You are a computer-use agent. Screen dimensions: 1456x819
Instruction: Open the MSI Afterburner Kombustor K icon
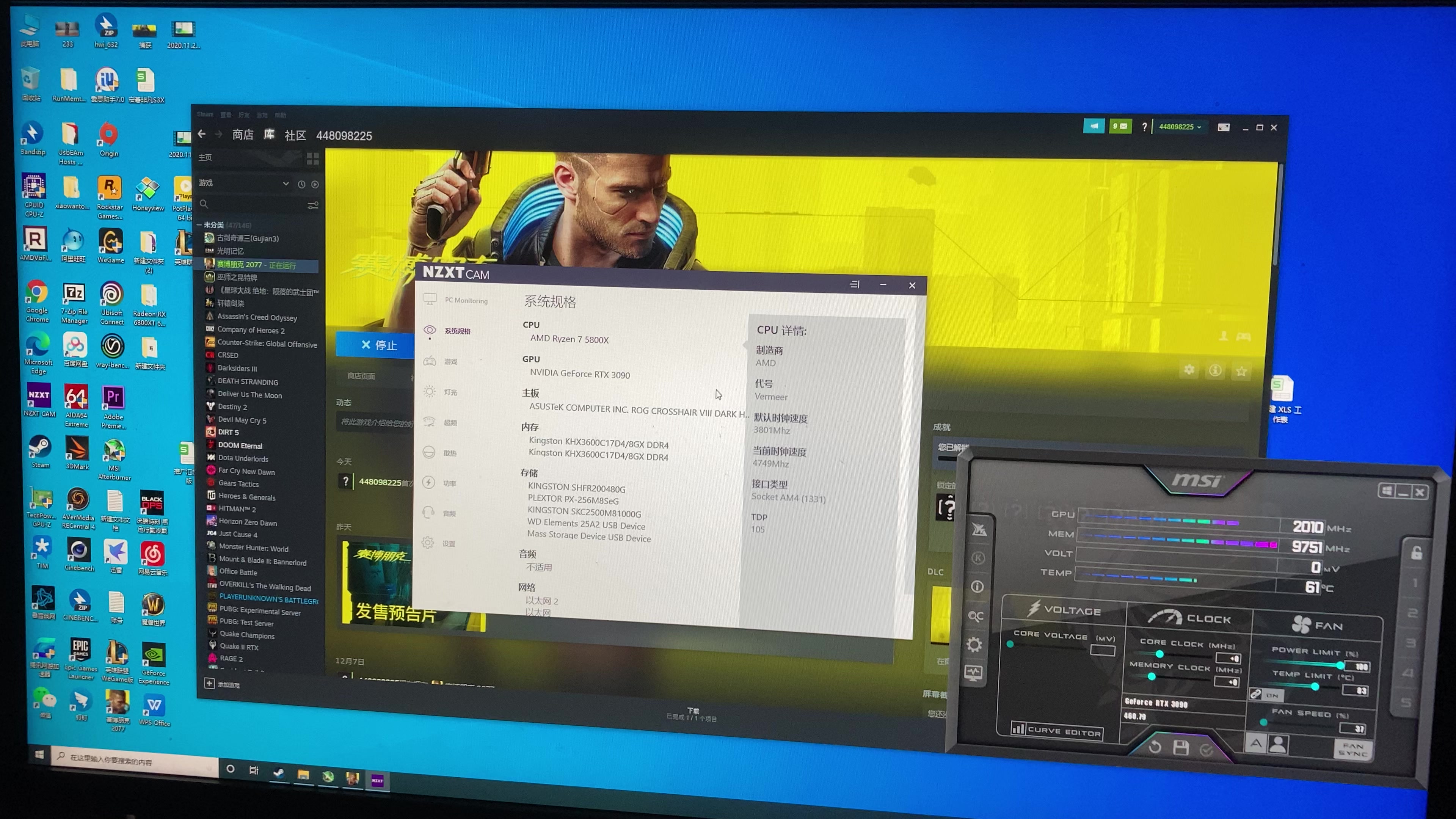[x=978, y=558]
